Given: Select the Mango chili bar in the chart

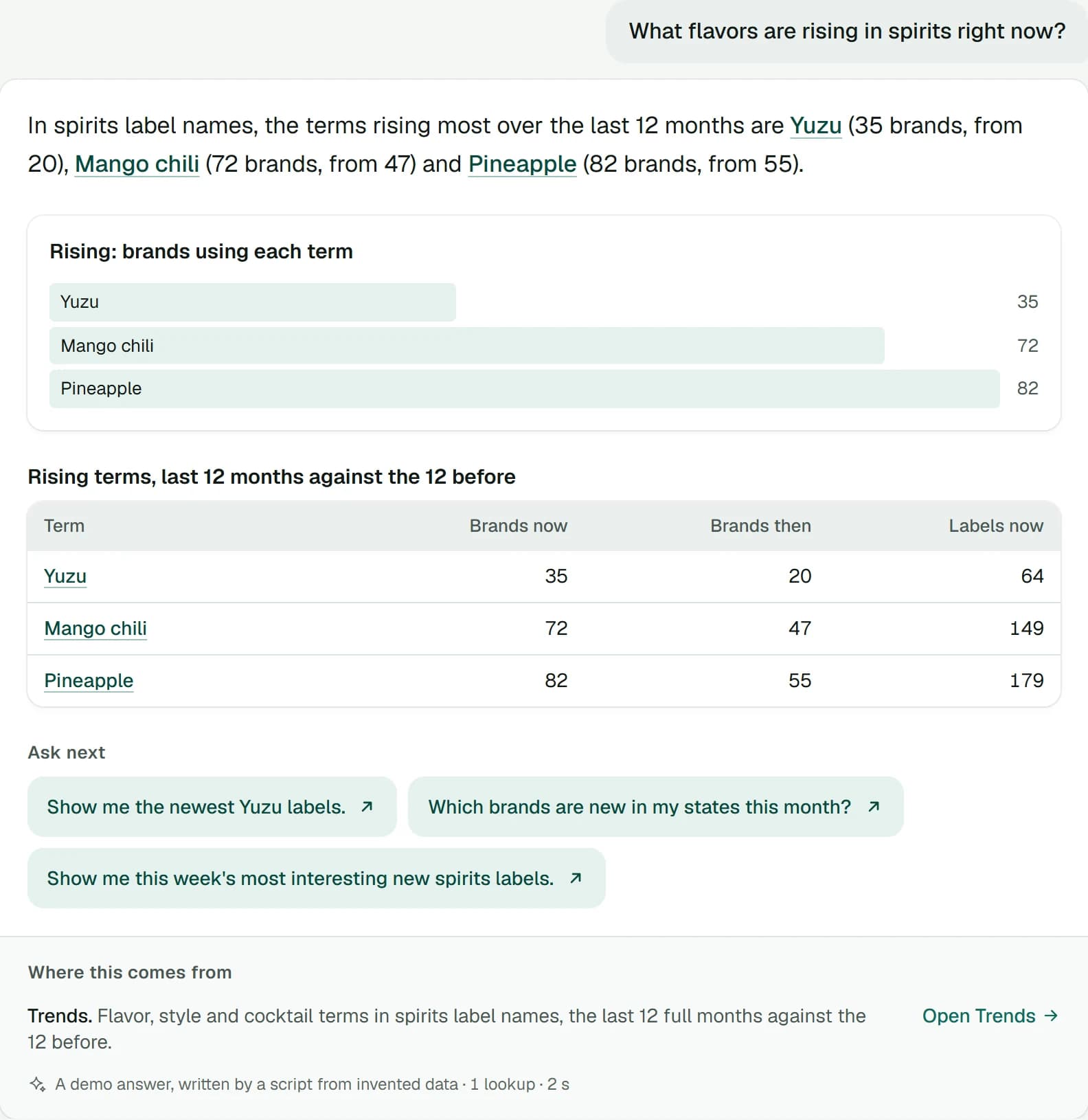Looking at the screenshot, I should coord(467,346).
